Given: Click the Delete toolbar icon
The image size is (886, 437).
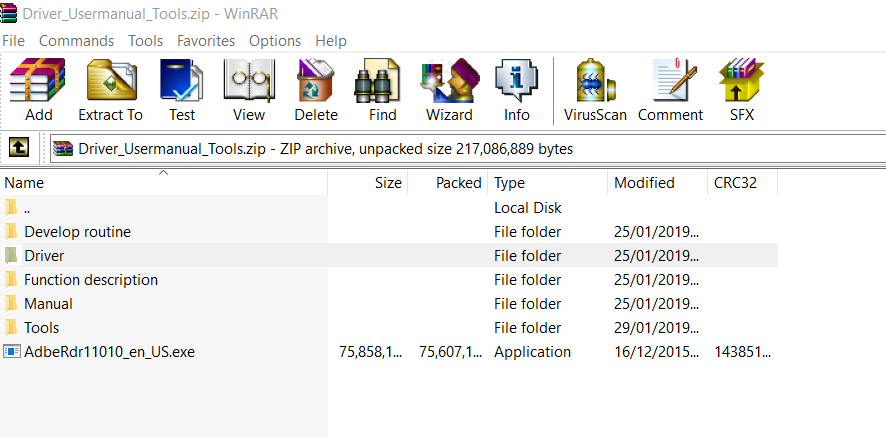Looking at the screenshot, I should (x=316, y=88).
